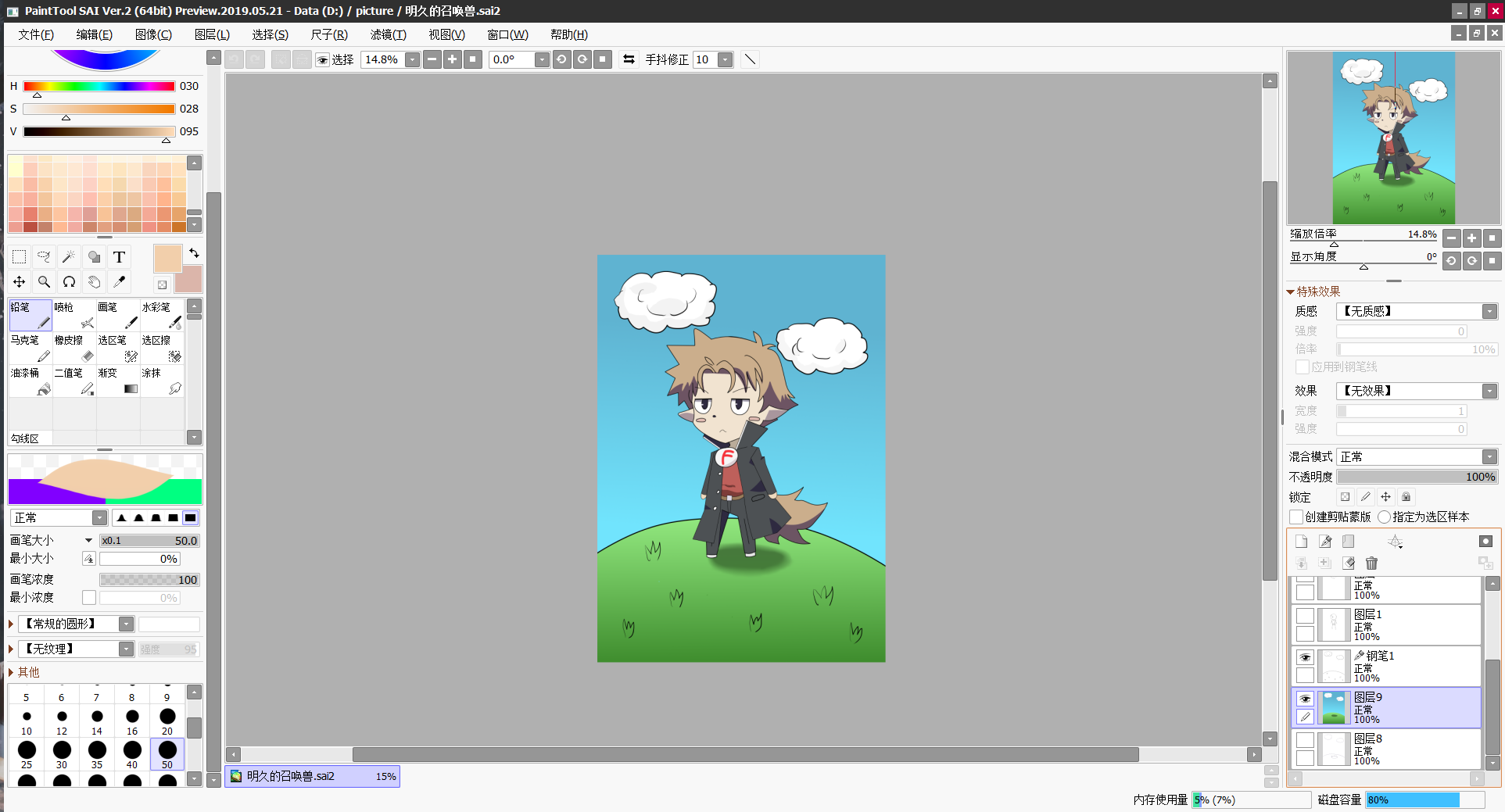
Task: Create a new normal layer
Action: coord(1302,542)
